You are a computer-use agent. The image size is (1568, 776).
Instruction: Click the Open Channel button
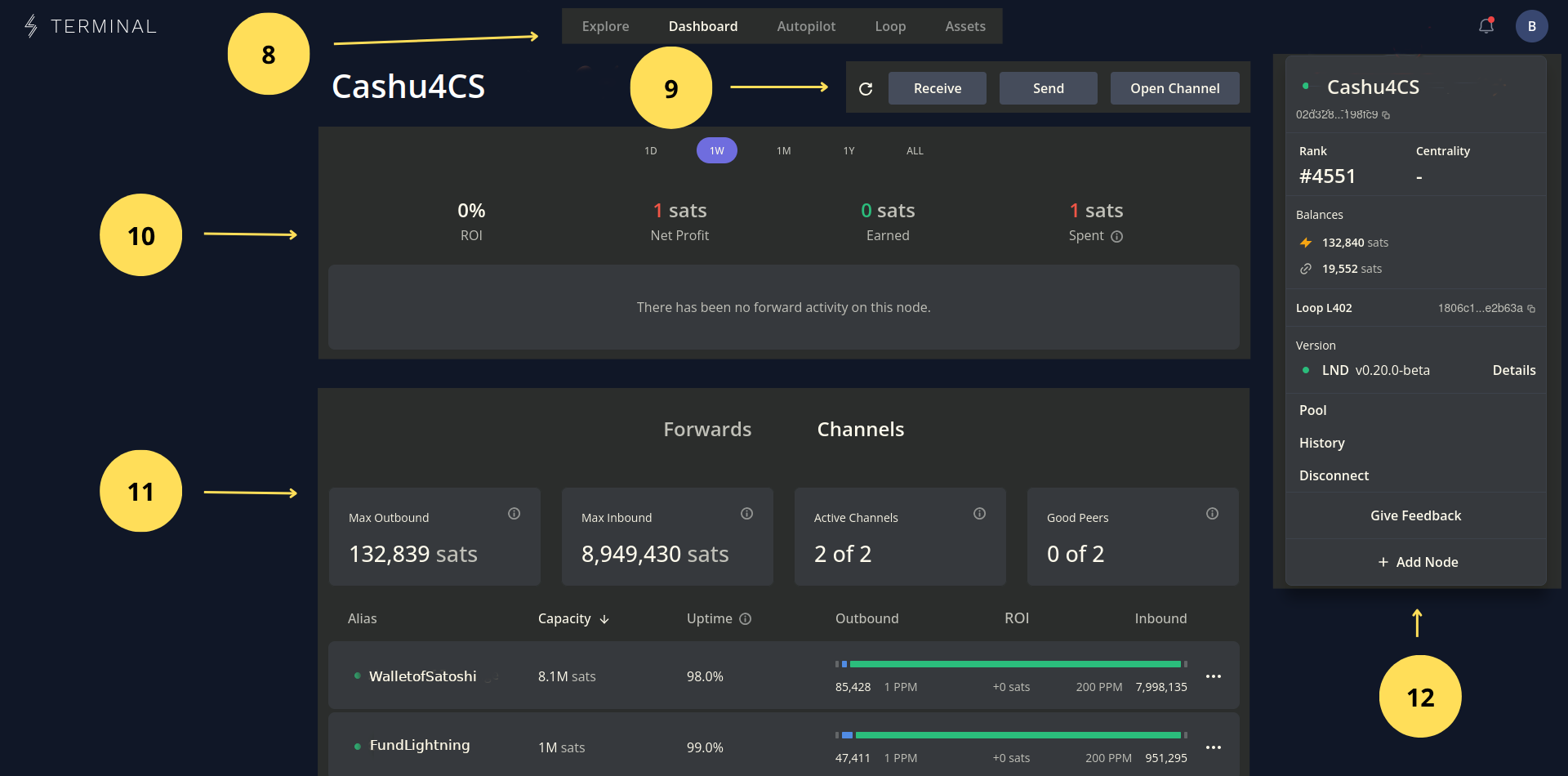(x=1174, y=88)
